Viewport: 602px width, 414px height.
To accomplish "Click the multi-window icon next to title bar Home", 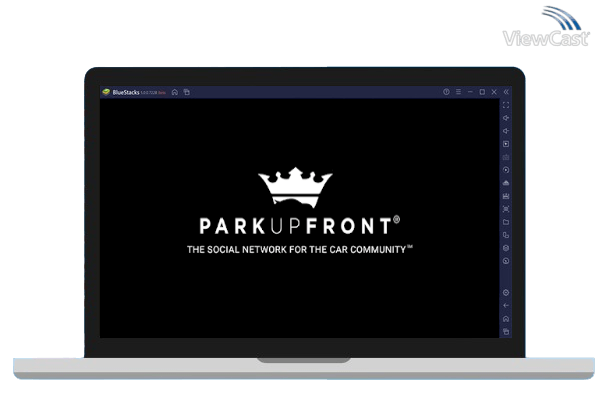I will tap(187, 92).
